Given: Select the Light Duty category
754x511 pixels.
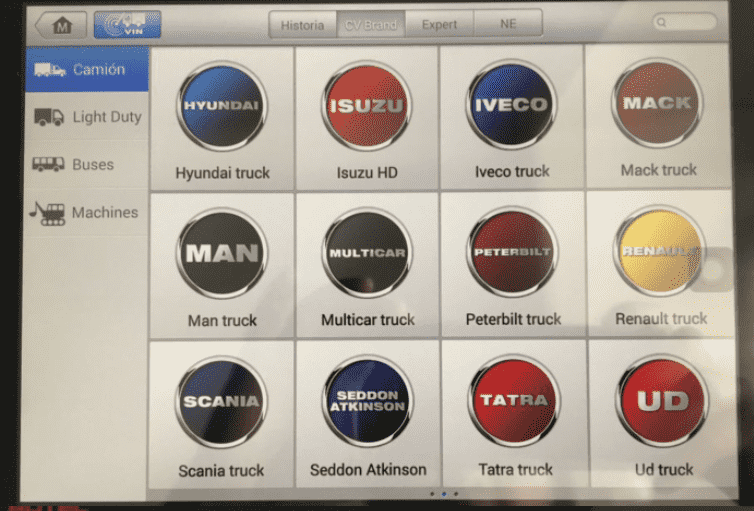Looking at the screenshot, I should click(x=87, y=116).
